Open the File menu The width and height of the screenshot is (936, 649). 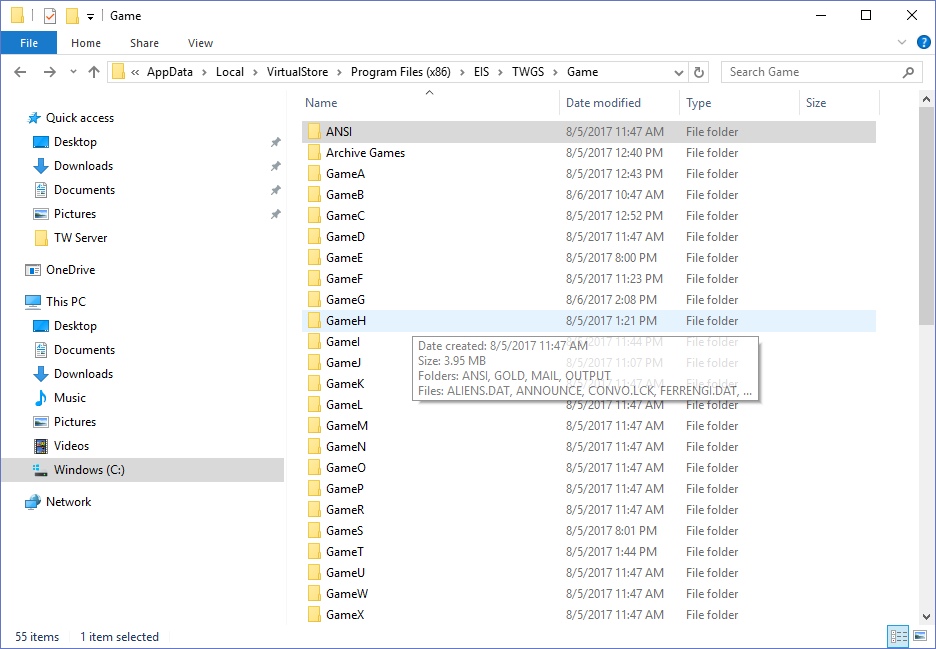[x=29, y=42]
